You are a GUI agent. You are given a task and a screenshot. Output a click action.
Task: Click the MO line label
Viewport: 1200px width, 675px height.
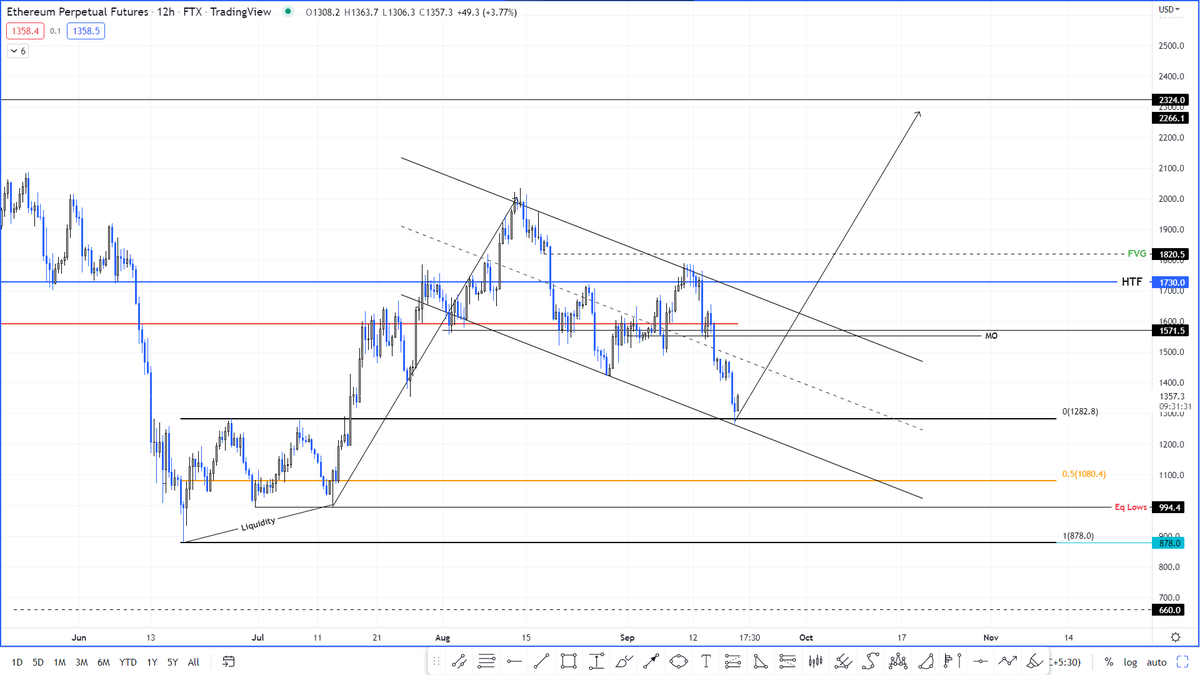pyautogui.click(x=991, y=336)
